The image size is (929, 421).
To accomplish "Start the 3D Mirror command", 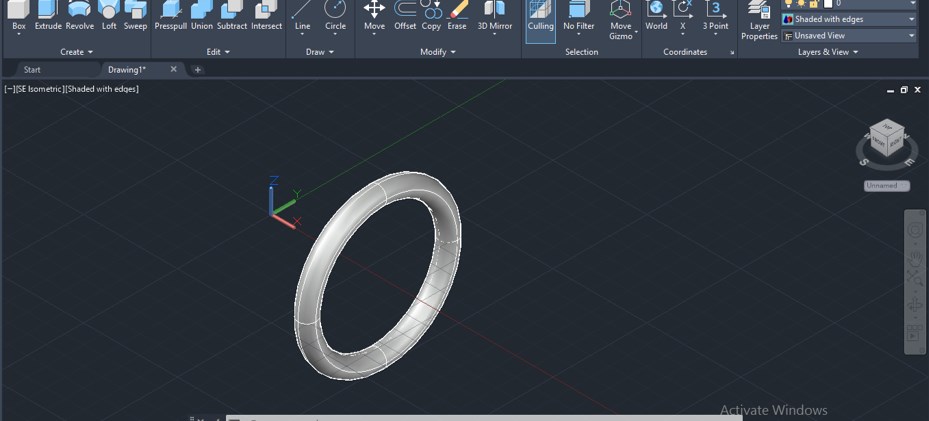I will click(x=495, y=13).
